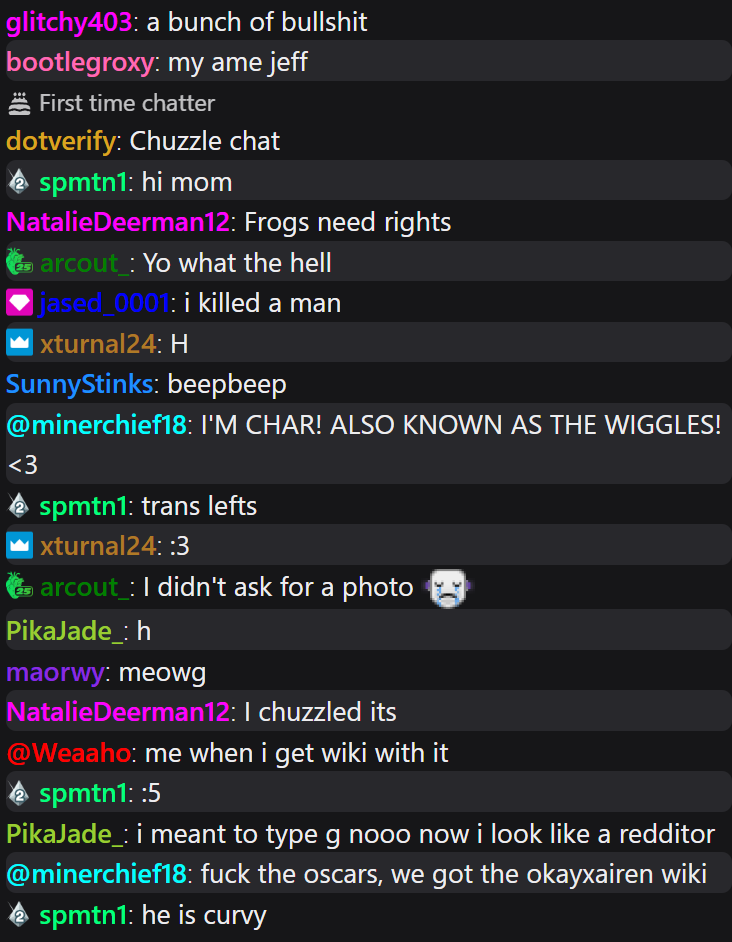Click the @Weaaho mention in red

[69, 753]
